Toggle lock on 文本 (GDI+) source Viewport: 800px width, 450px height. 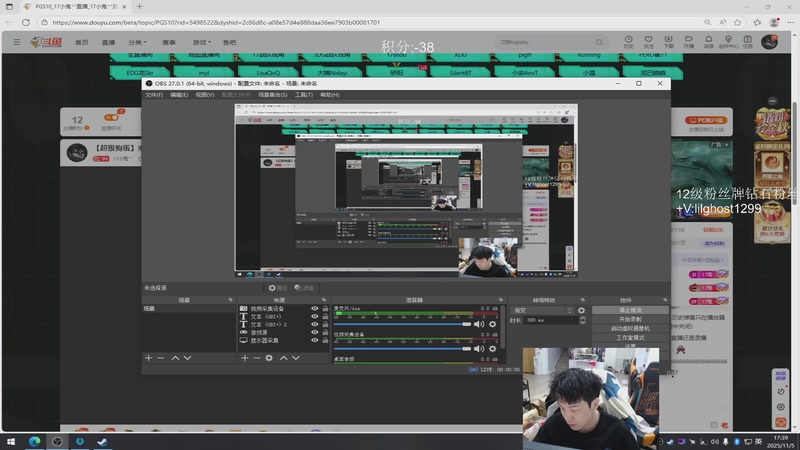325,316
